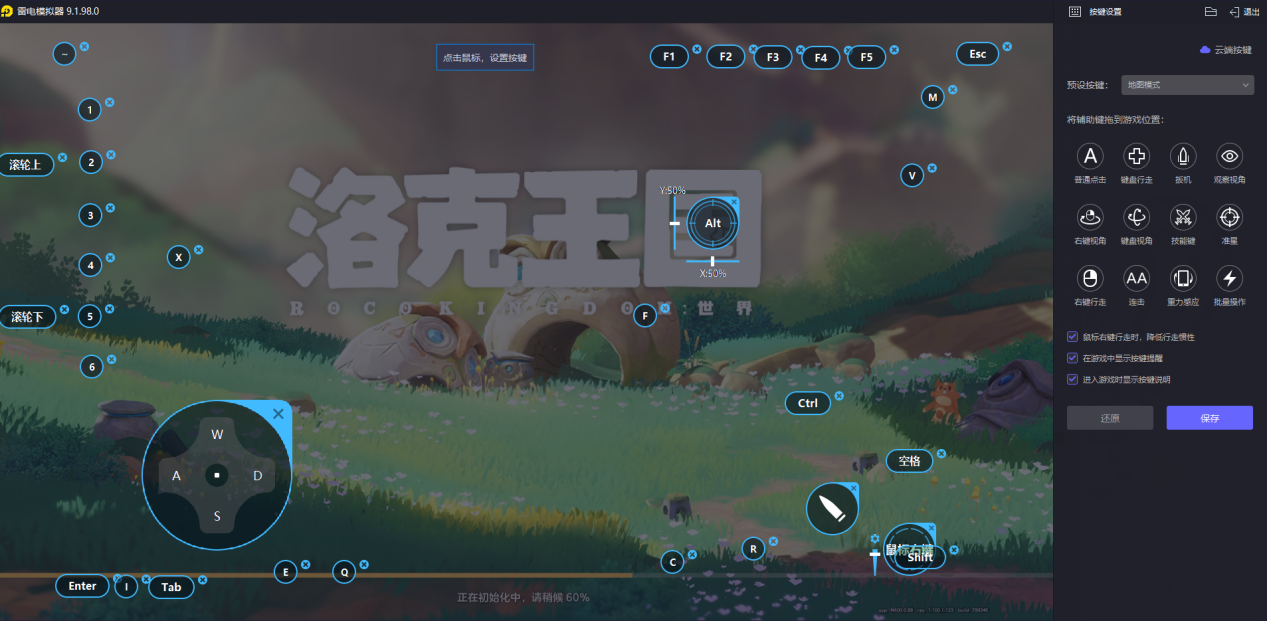The image size is (1267, 621).
Task: Select the Shift key mapping
Action: (920, 558)
